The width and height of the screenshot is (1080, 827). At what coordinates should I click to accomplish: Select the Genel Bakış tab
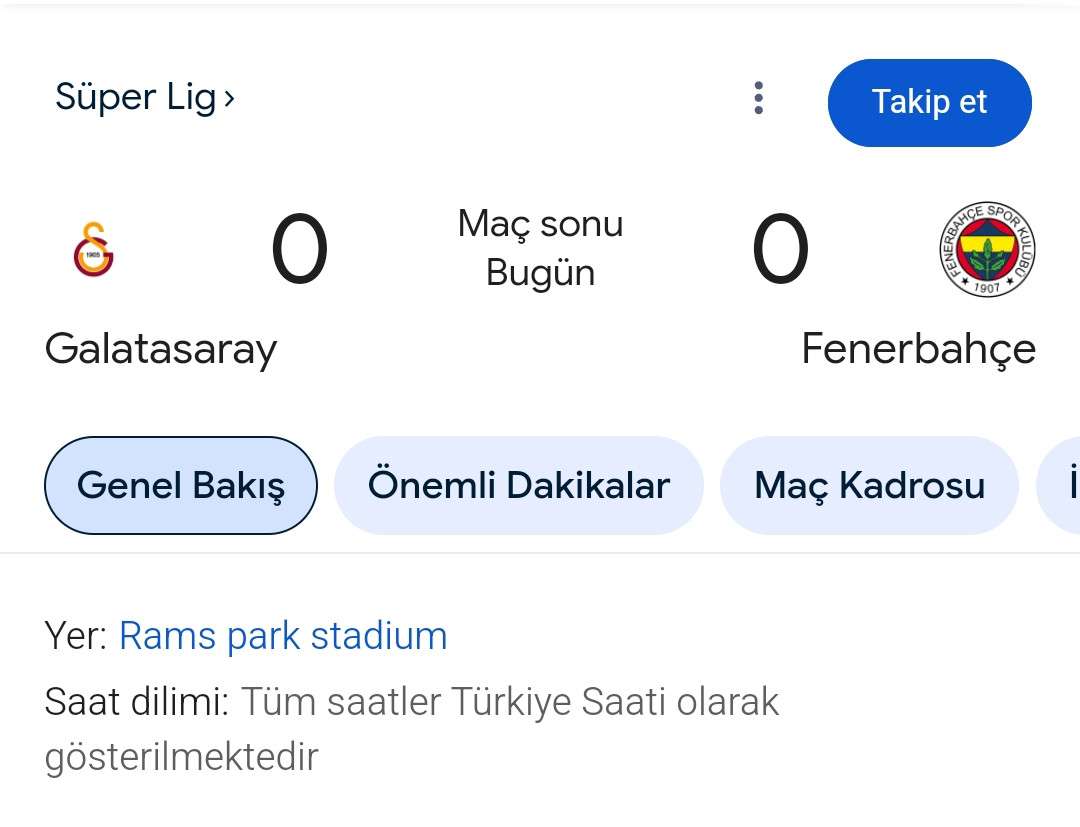coord(181,486)
